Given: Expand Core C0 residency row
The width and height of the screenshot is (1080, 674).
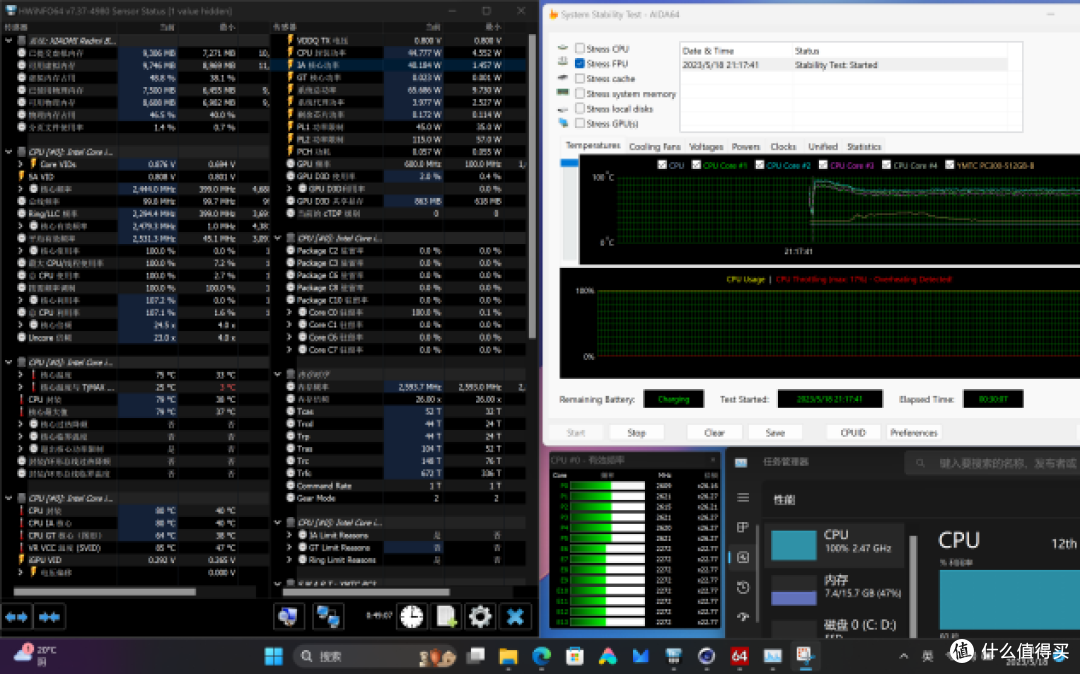Looking at the screenshot, I should click(290, 313).
